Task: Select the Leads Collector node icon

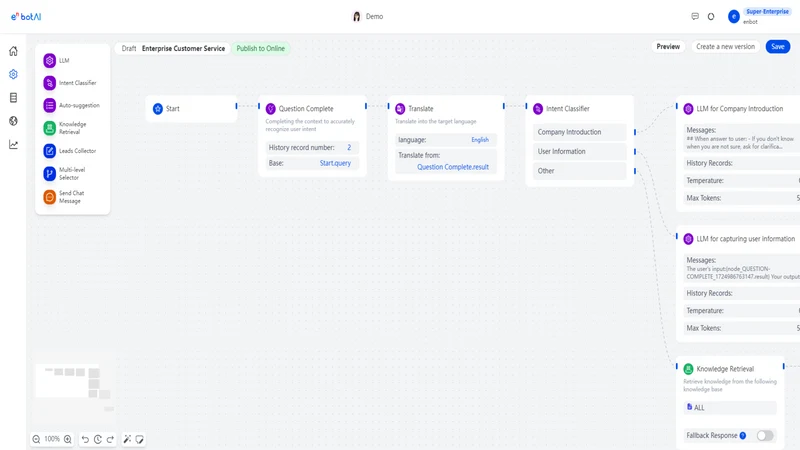Action: 49,151
